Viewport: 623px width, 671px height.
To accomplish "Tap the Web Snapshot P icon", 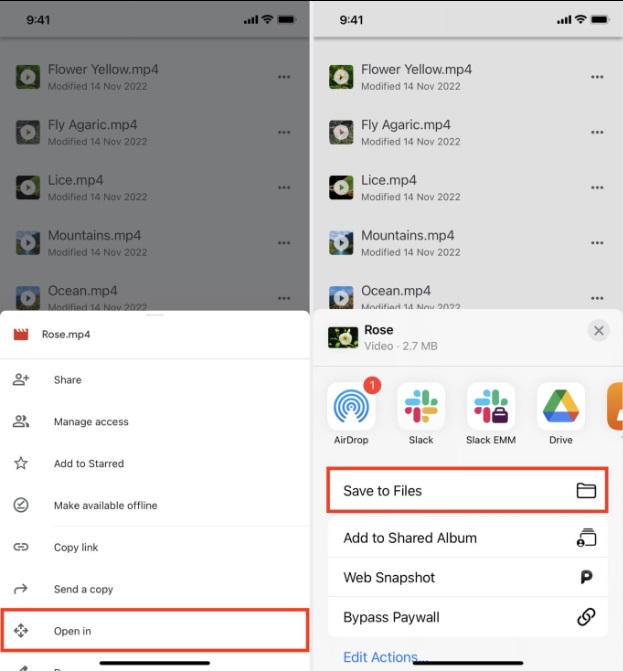I will click(586, 577).
